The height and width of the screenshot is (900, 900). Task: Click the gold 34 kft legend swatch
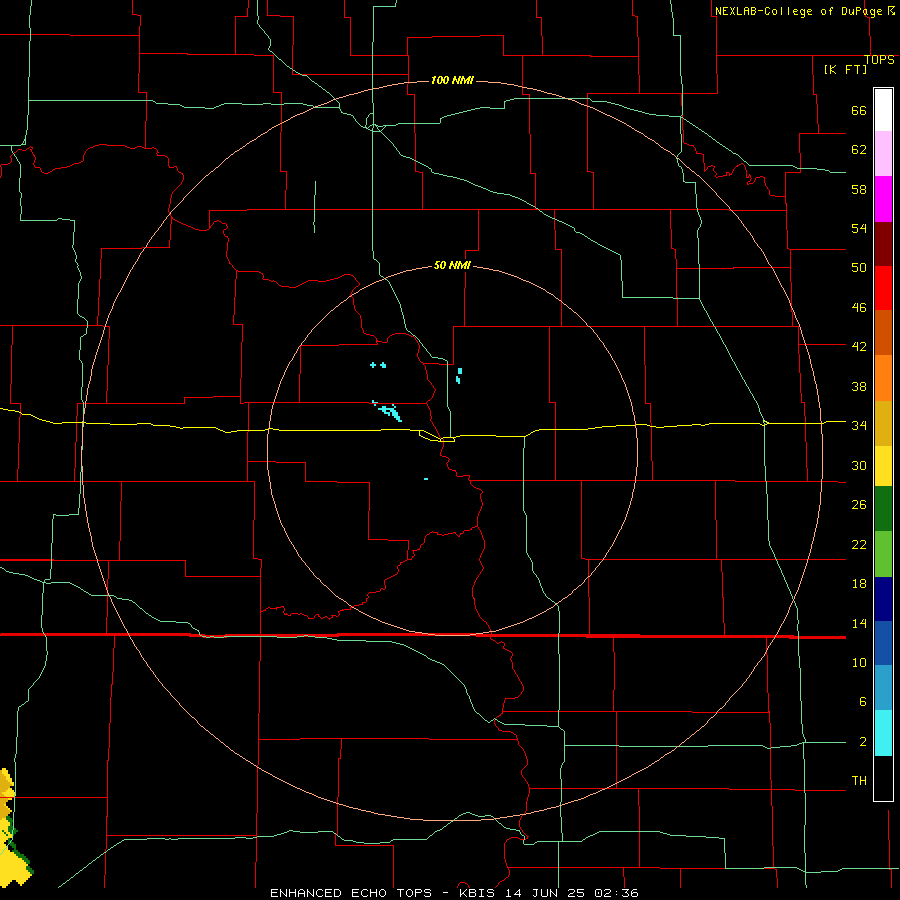(x=883, y=423)
